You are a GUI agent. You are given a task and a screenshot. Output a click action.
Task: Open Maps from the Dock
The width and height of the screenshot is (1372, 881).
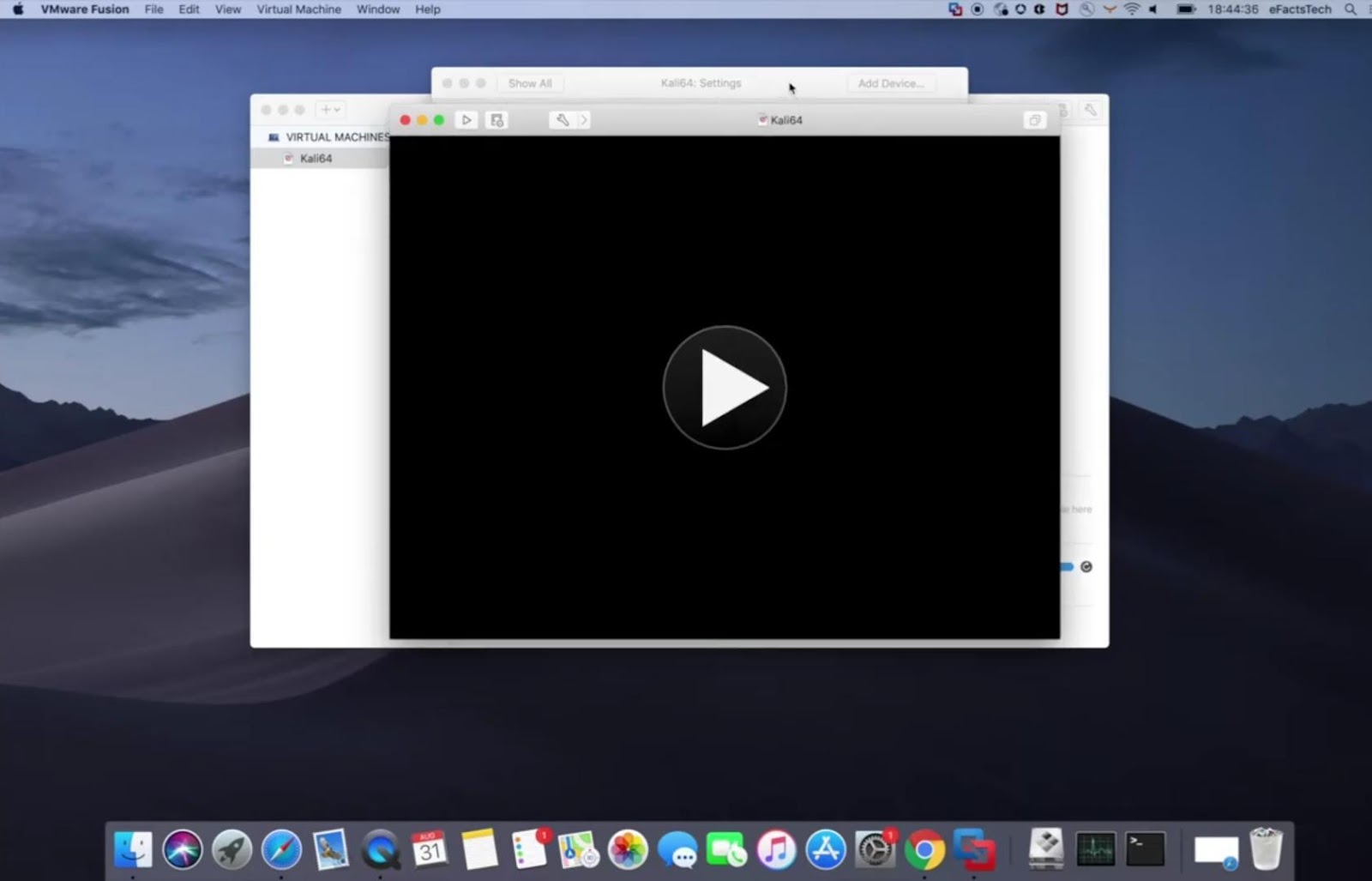click(578, 849)
